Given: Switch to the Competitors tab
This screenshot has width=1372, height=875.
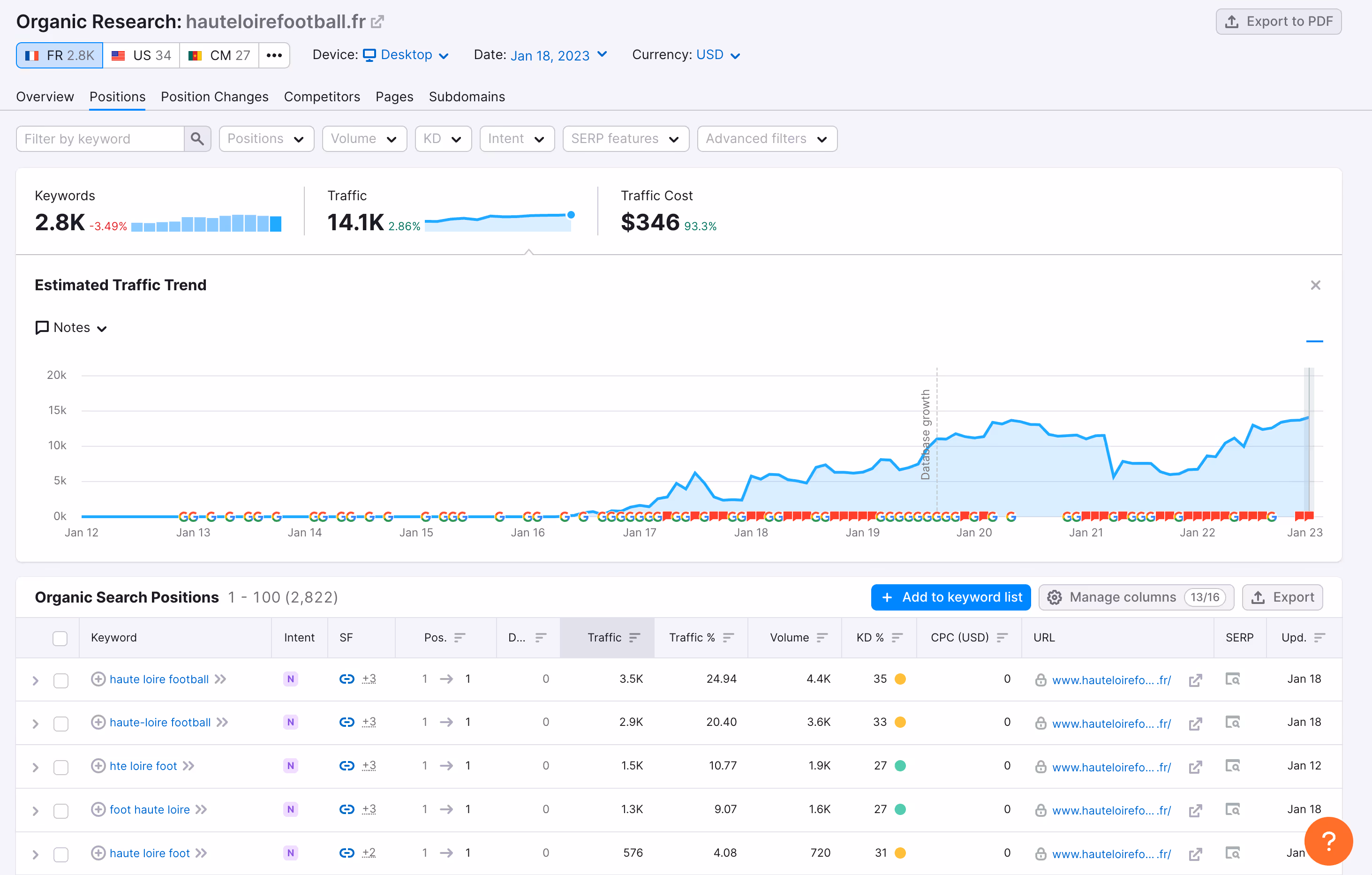Looking at the screenshot, I should (321, 96).
